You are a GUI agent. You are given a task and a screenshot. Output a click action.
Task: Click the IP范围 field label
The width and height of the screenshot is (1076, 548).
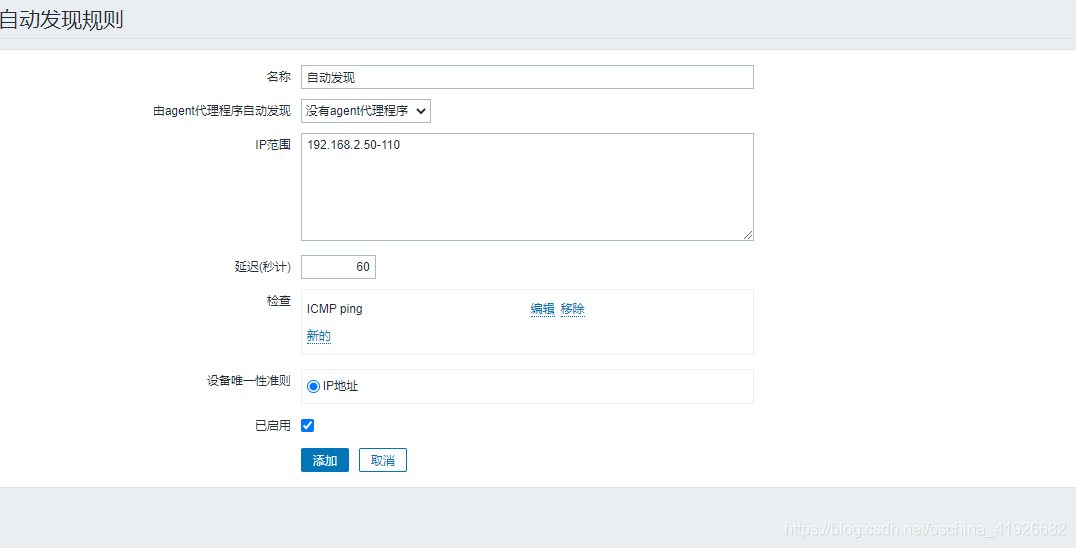point(272,145)
